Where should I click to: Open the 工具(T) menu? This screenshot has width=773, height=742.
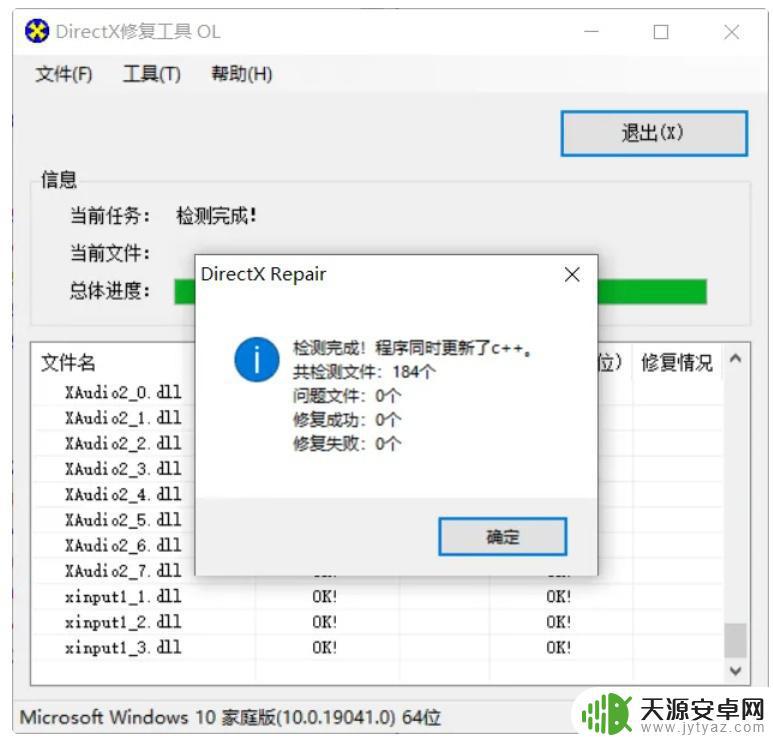tap(152, 74)
